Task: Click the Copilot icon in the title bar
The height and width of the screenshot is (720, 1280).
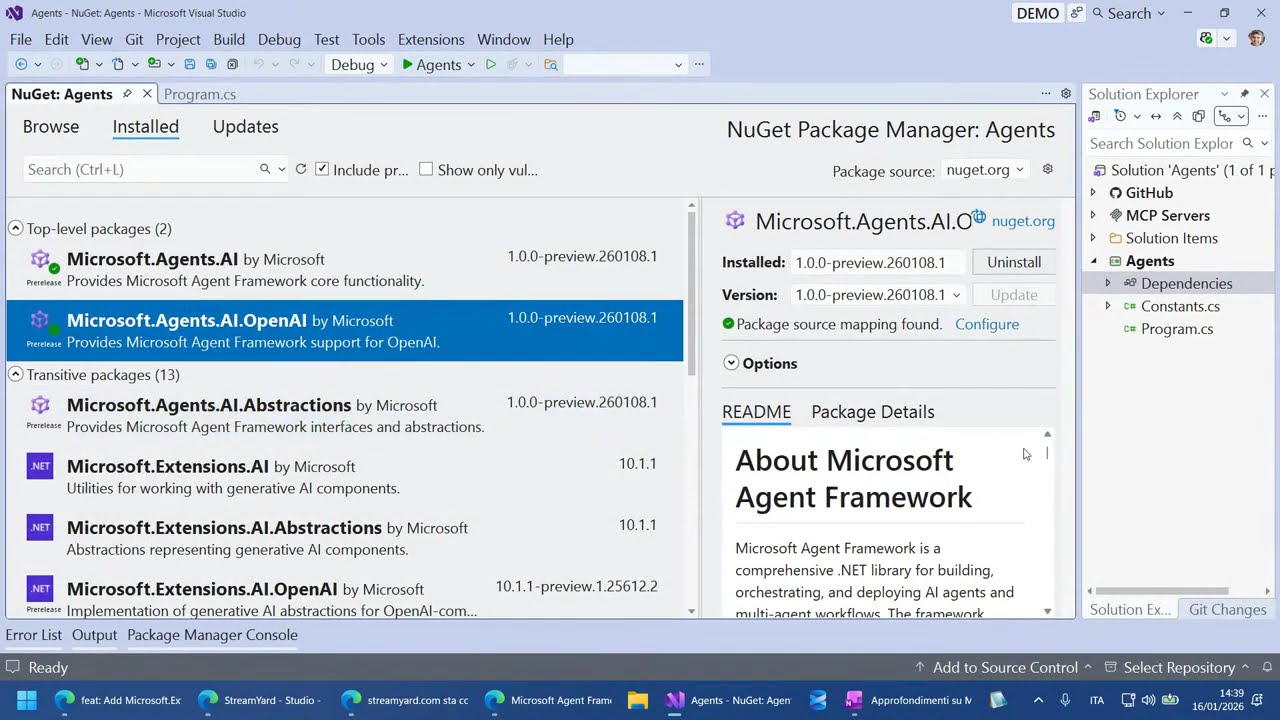Action: pyautogui.click(x=1207, y=38)
